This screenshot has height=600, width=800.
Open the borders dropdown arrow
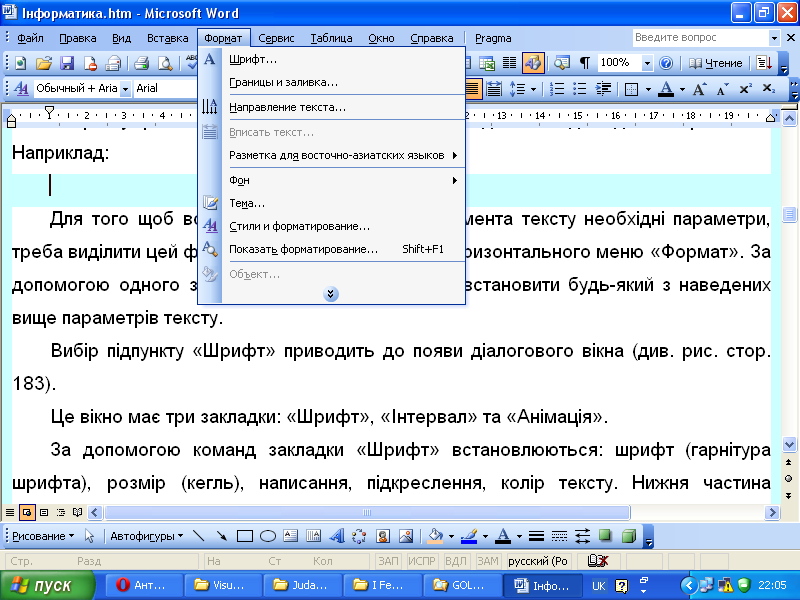click(648, 89)
